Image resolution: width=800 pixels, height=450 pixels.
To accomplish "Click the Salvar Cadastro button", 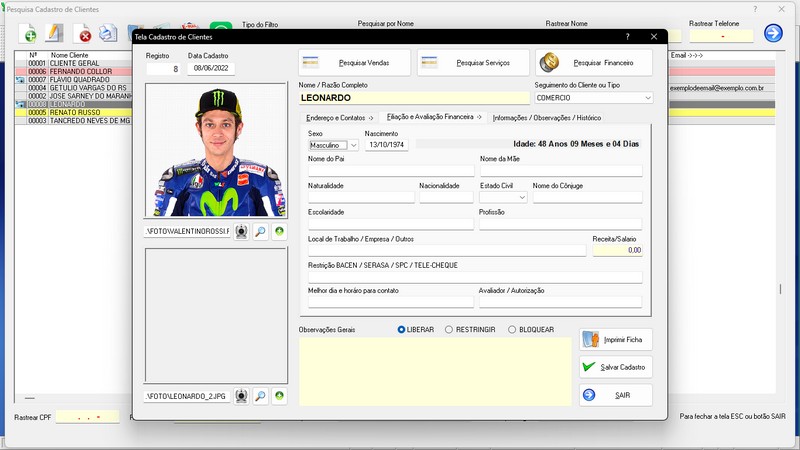I will tap(616, 367).
